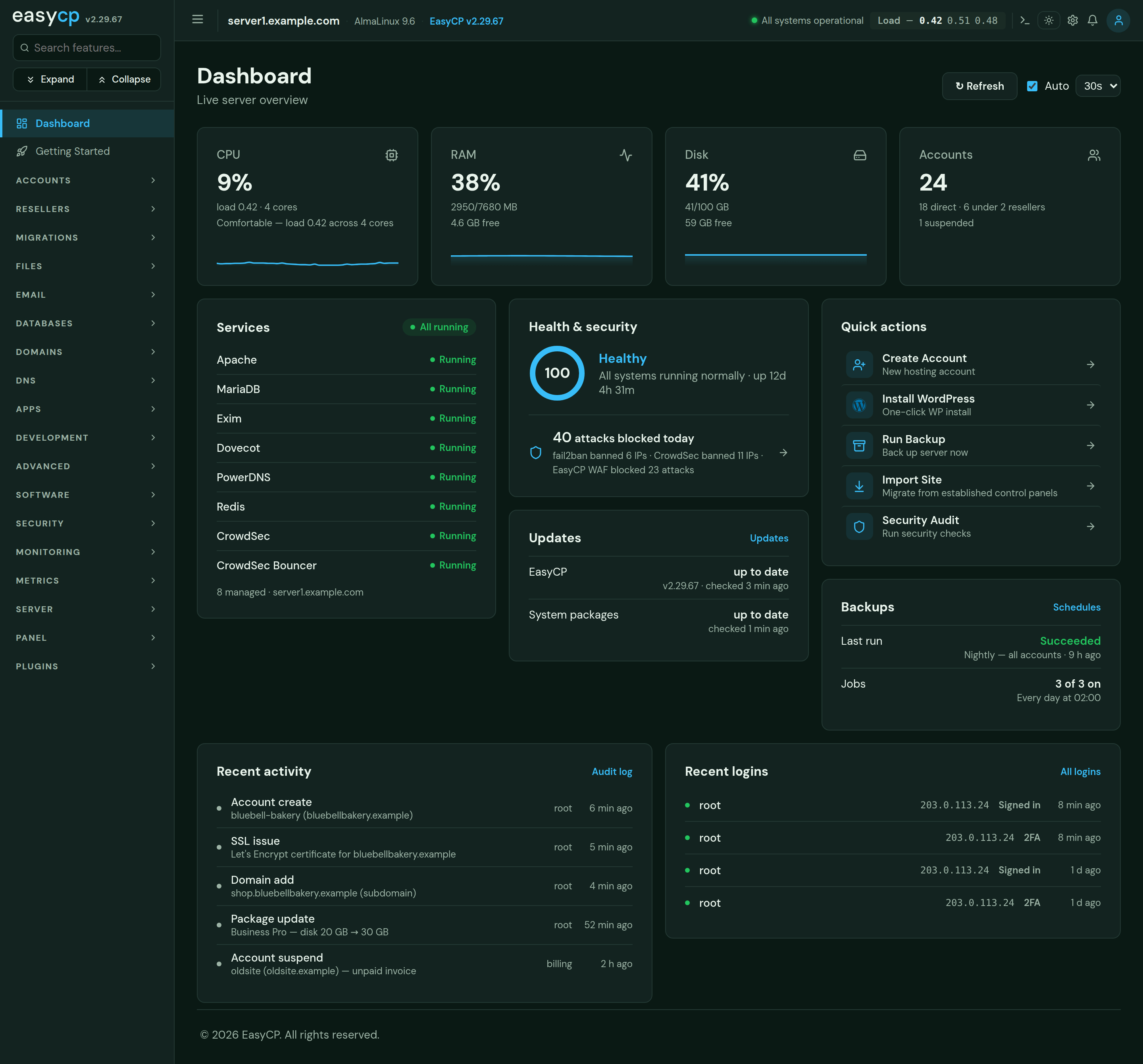
Task: Expand the Databases sidebar section
Action: (x=87, y=323)
